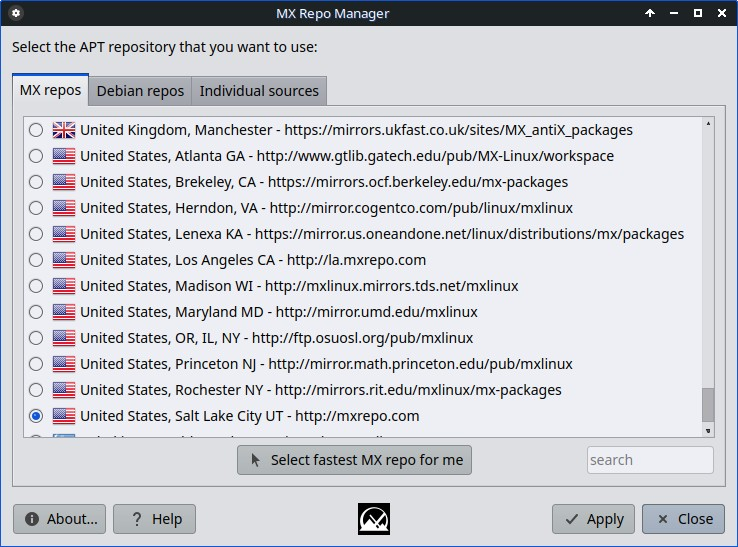This screenshot has width=738, height=547.
Task: Click the window menu icon in title bar
Action: tap(15, 13)
